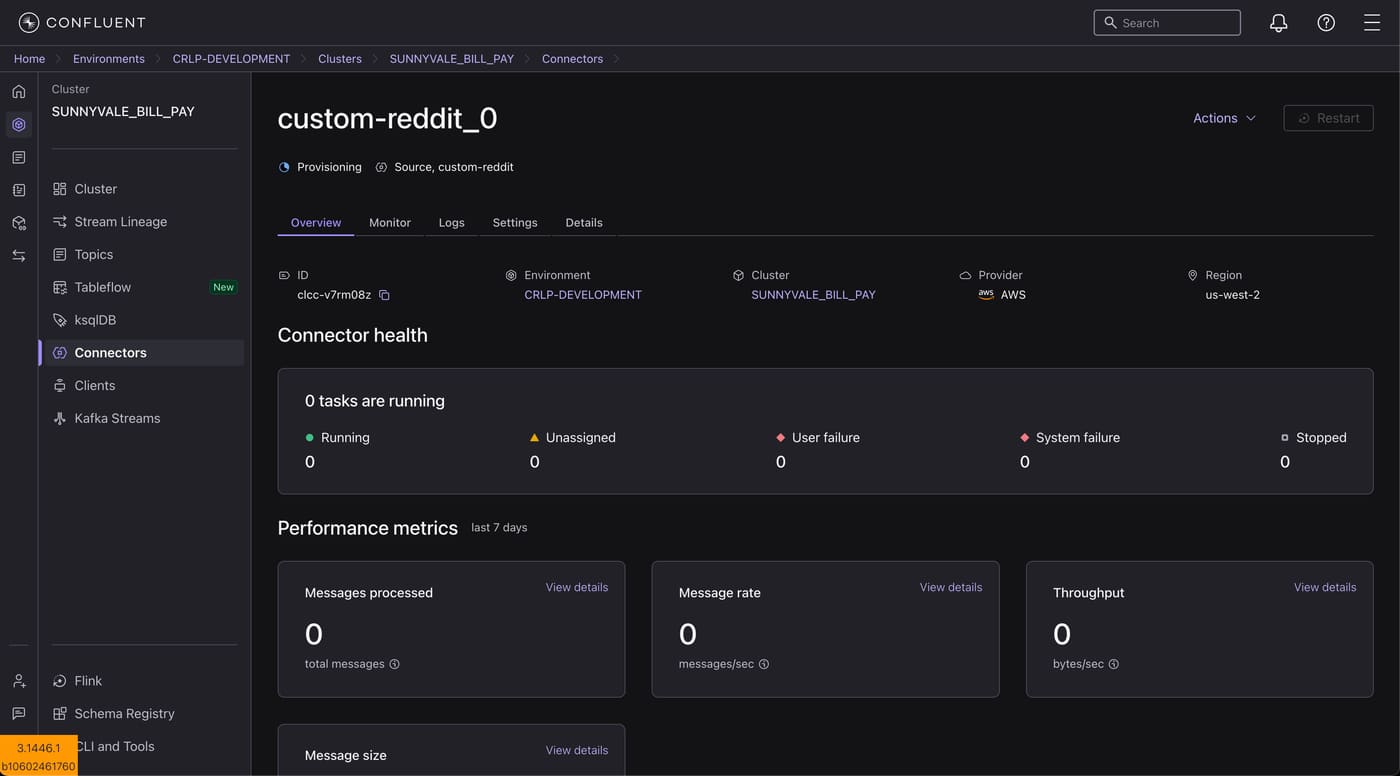The width and height of the screenshot is (1400, 776).
Task: Go to Home breadcrumb
Action: tap(29, 59)
